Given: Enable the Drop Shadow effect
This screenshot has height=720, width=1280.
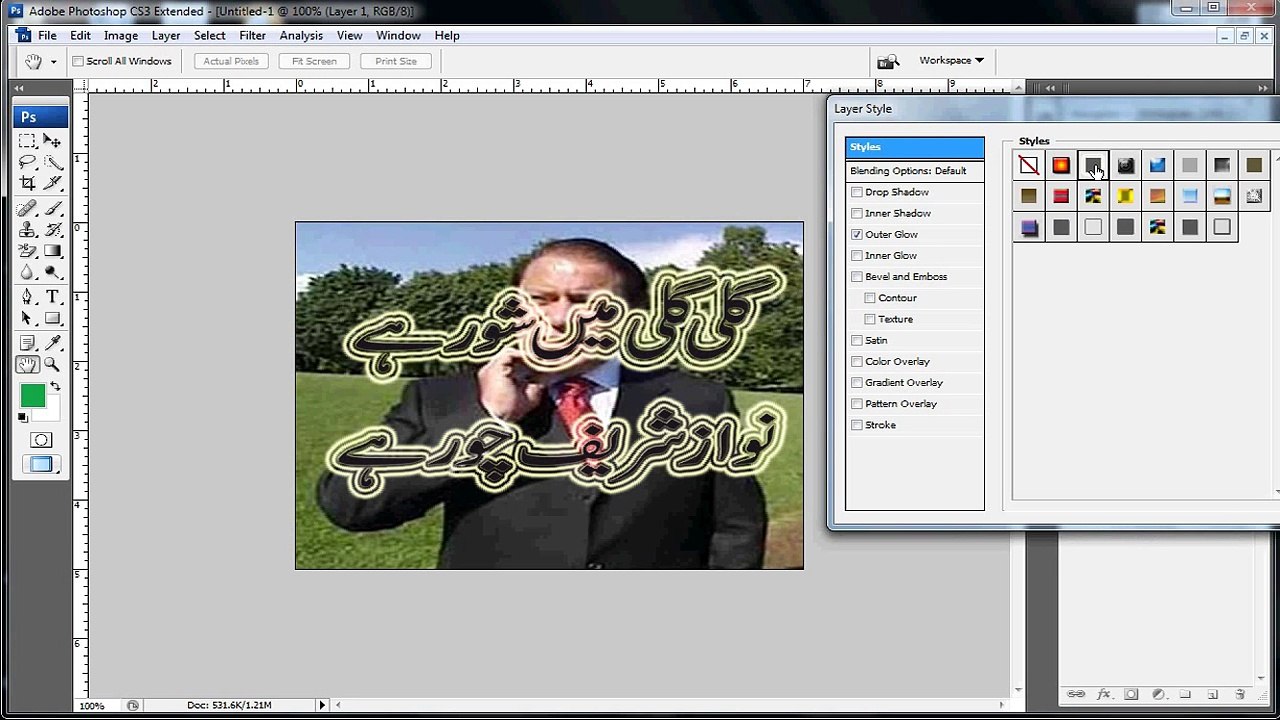Looking at the screenshot, I should pyautogui.click(x=857, y=192).
